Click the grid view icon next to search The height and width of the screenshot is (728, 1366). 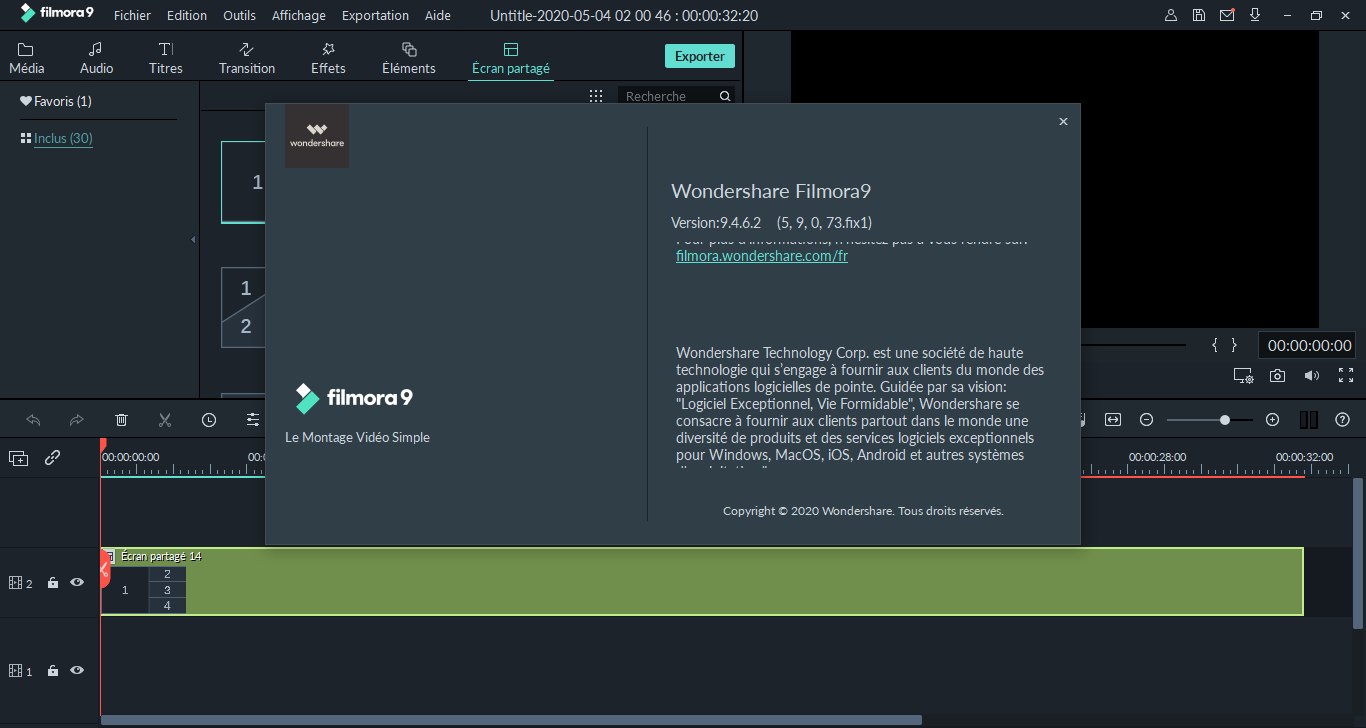pos(596,96)
